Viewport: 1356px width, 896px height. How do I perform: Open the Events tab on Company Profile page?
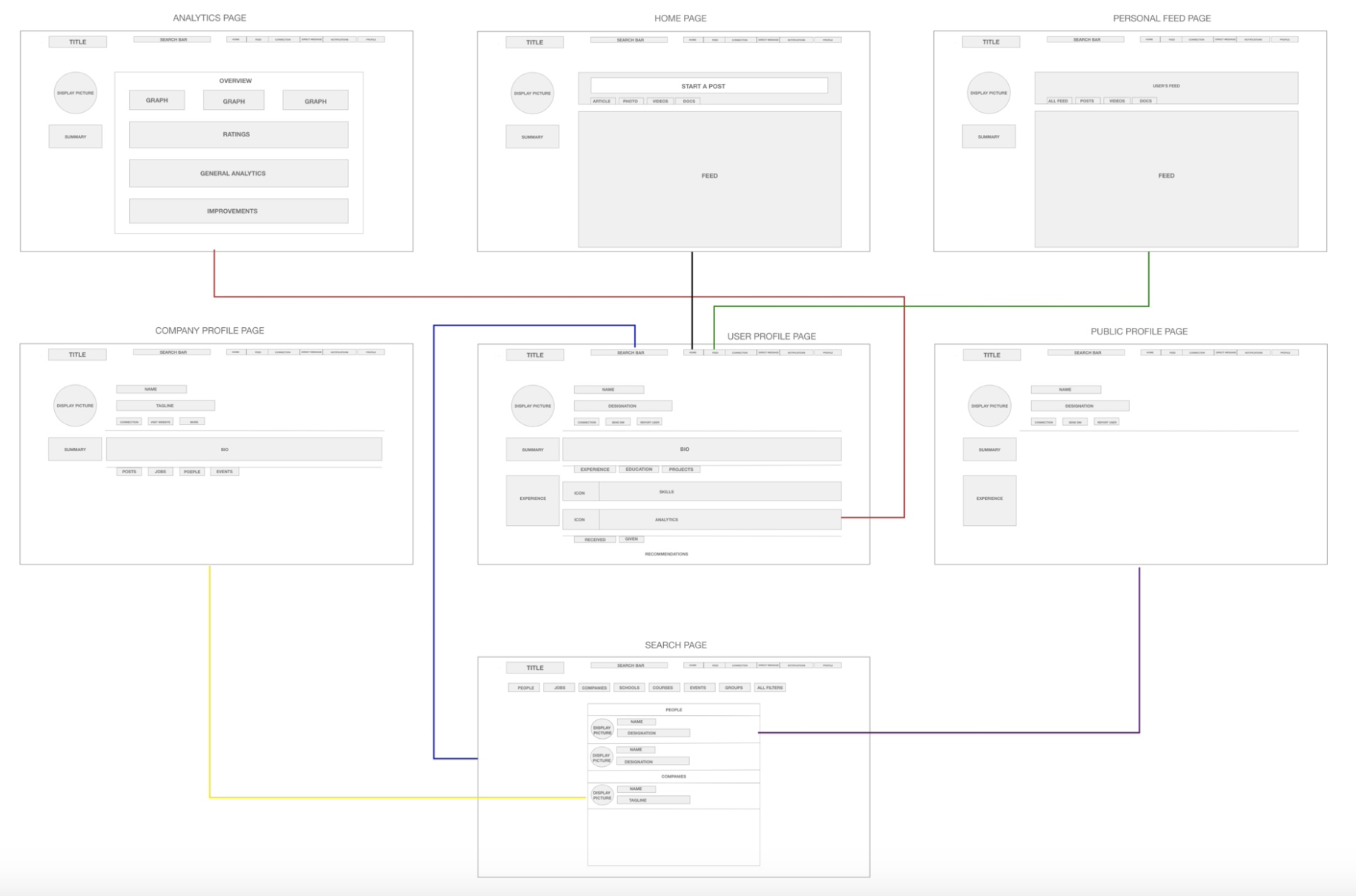point(224,472)
